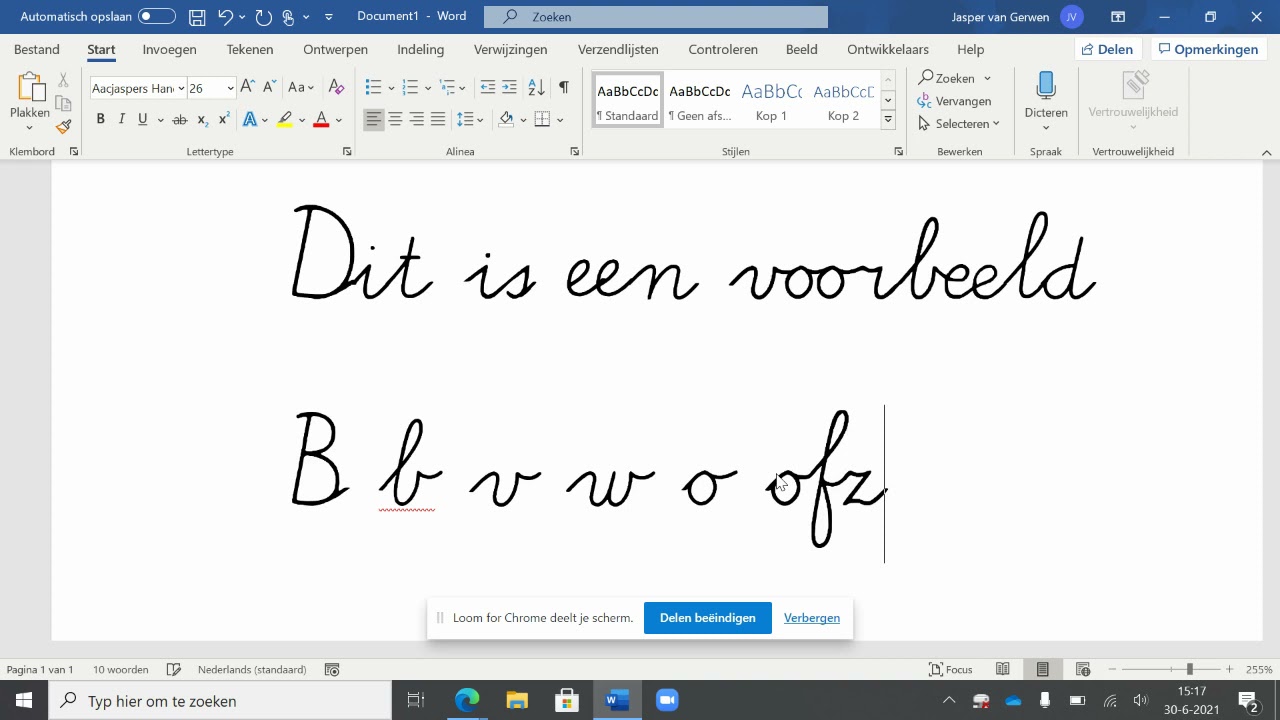
Task: Switch to the Ontwerpen tab
Action: pyautogui.click(x=337, y=49)
